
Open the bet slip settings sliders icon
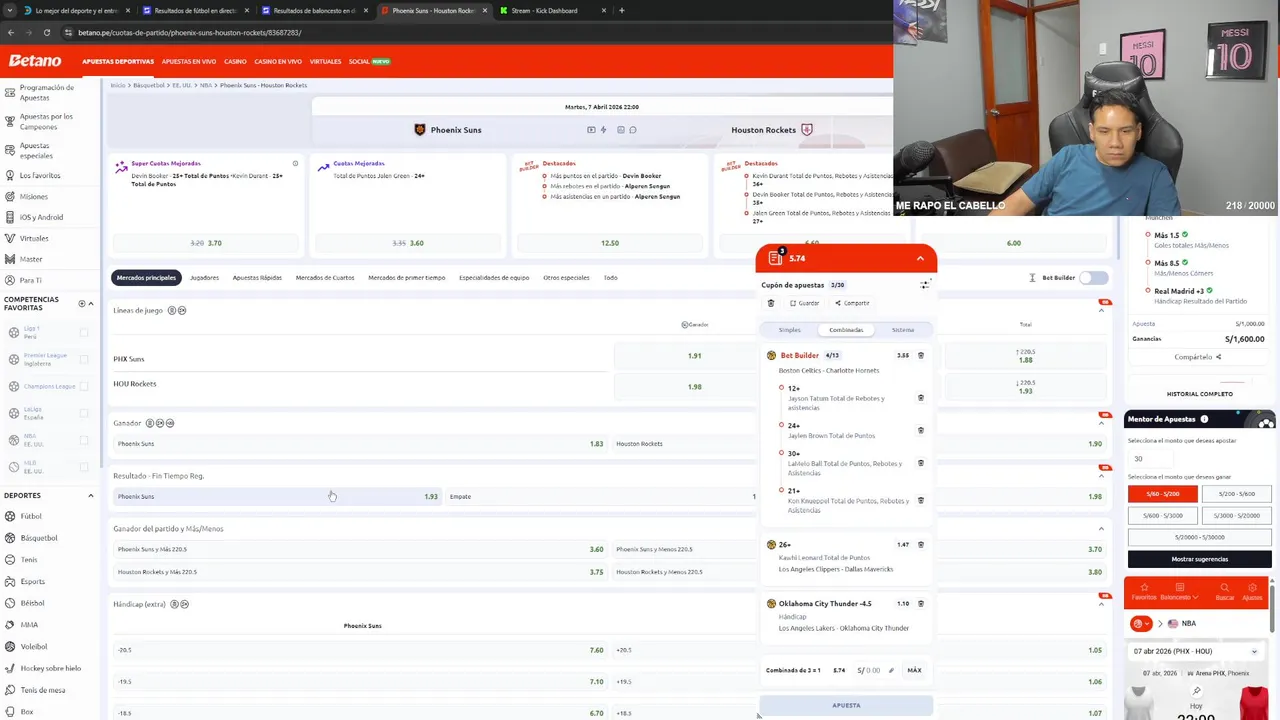tap(924, 285)
